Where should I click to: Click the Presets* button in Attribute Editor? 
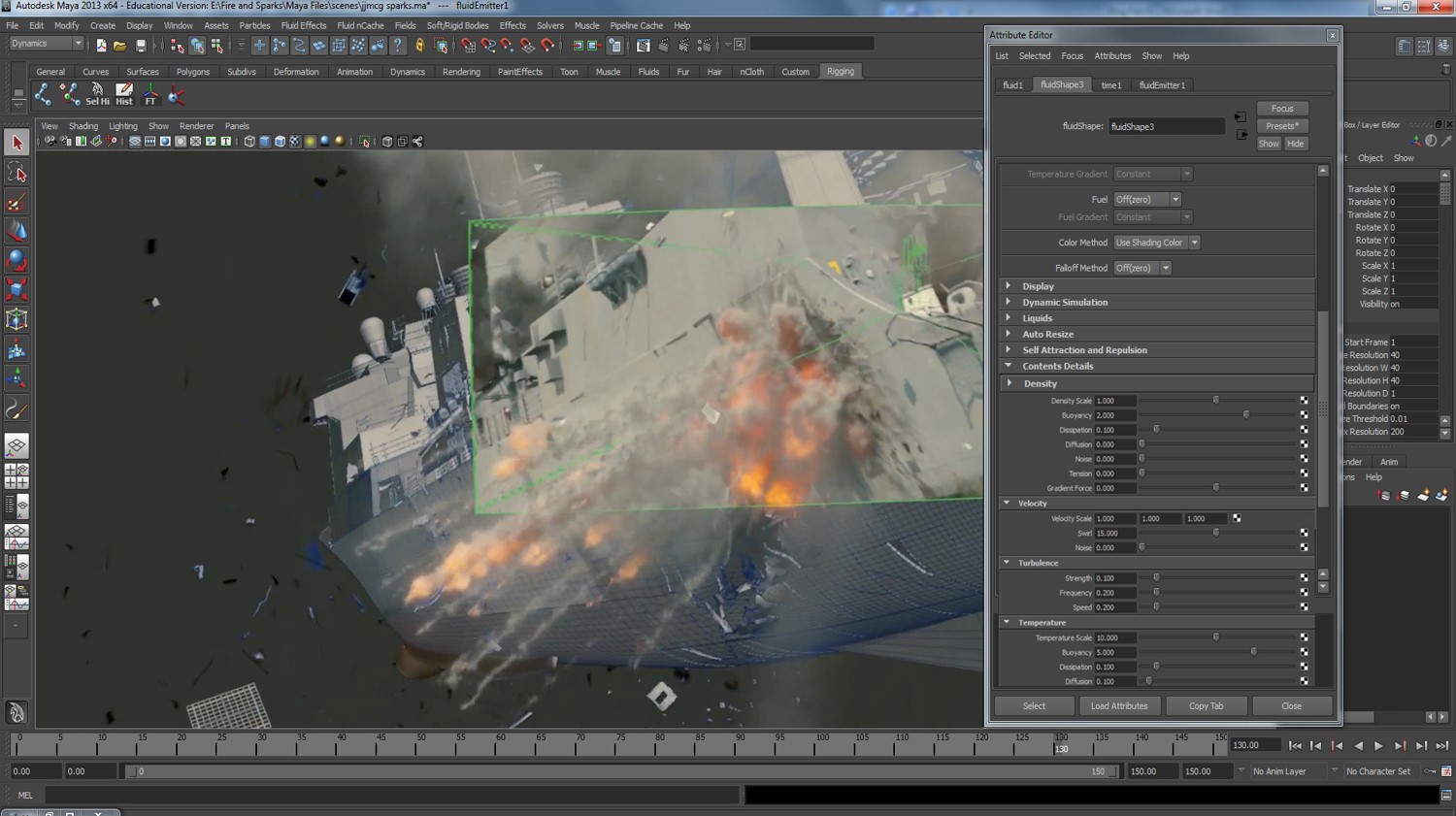[x=1282, y=125]
